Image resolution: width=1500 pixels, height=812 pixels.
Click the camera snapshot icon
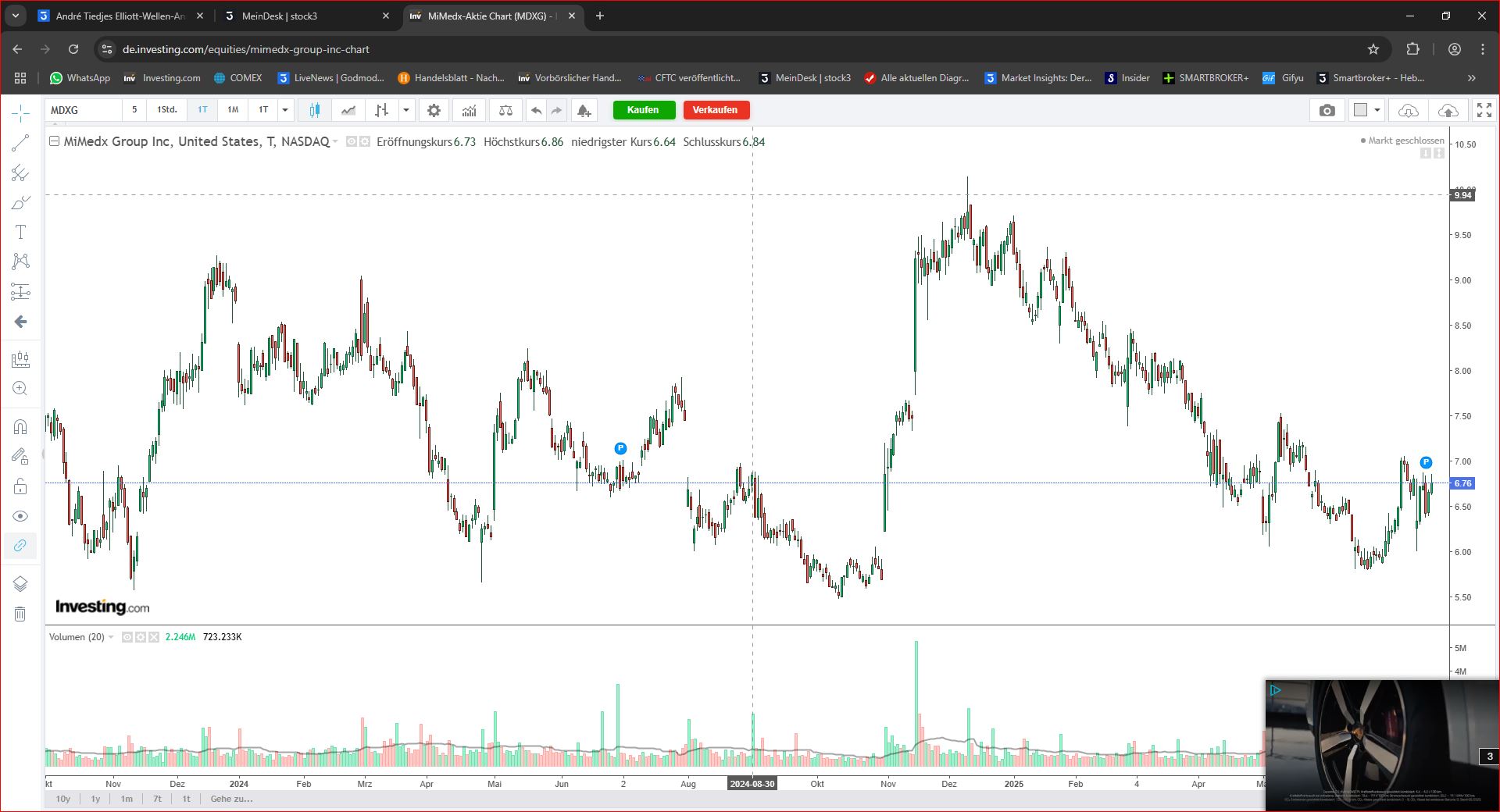[1327, 110]
